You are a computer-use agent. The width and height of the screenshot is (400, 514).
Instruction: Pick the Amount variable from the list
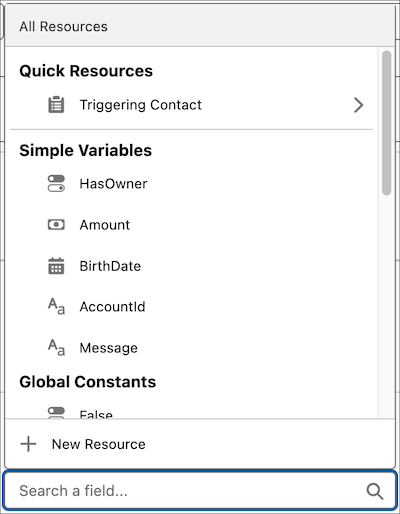[191, 225]
